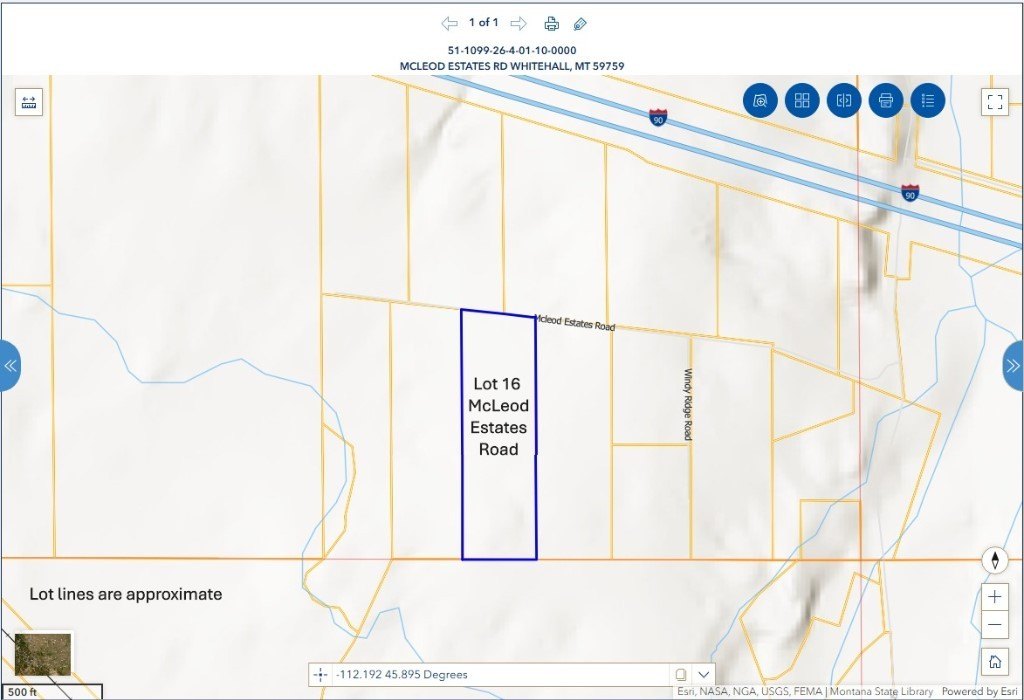Open the legend list icon
This screenshot has height=700, width=1024.
928,100
